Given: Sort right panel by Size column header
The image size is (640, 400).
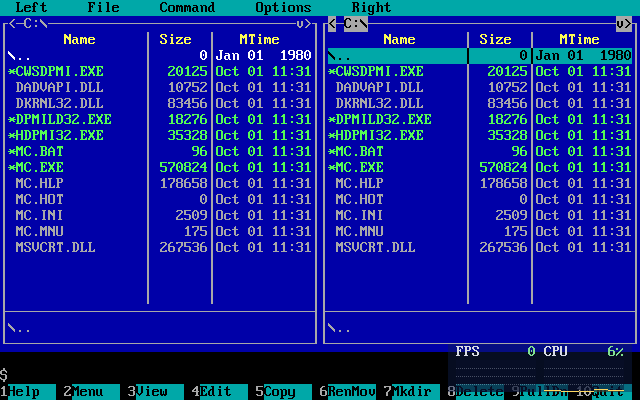Looking at the screenshot, I should [x=496, y=40].
